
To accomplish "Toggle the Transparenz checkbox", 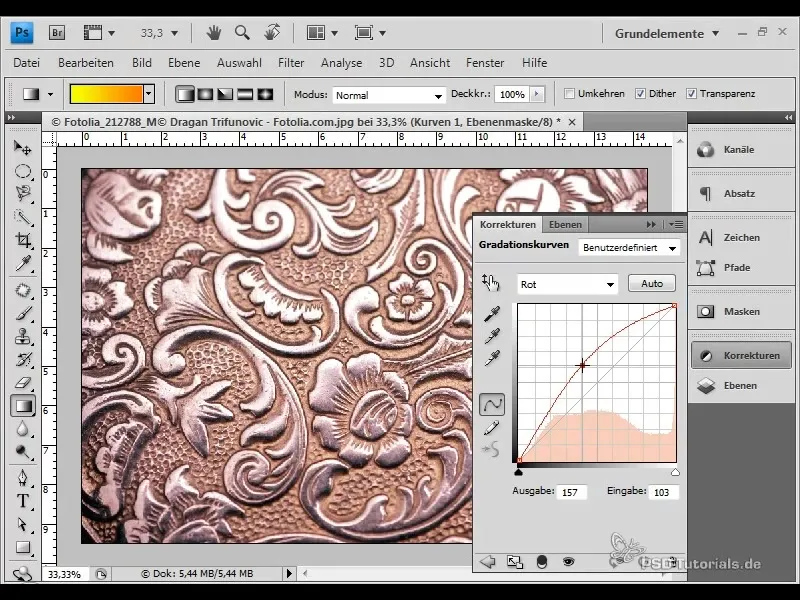I will 691,94.
